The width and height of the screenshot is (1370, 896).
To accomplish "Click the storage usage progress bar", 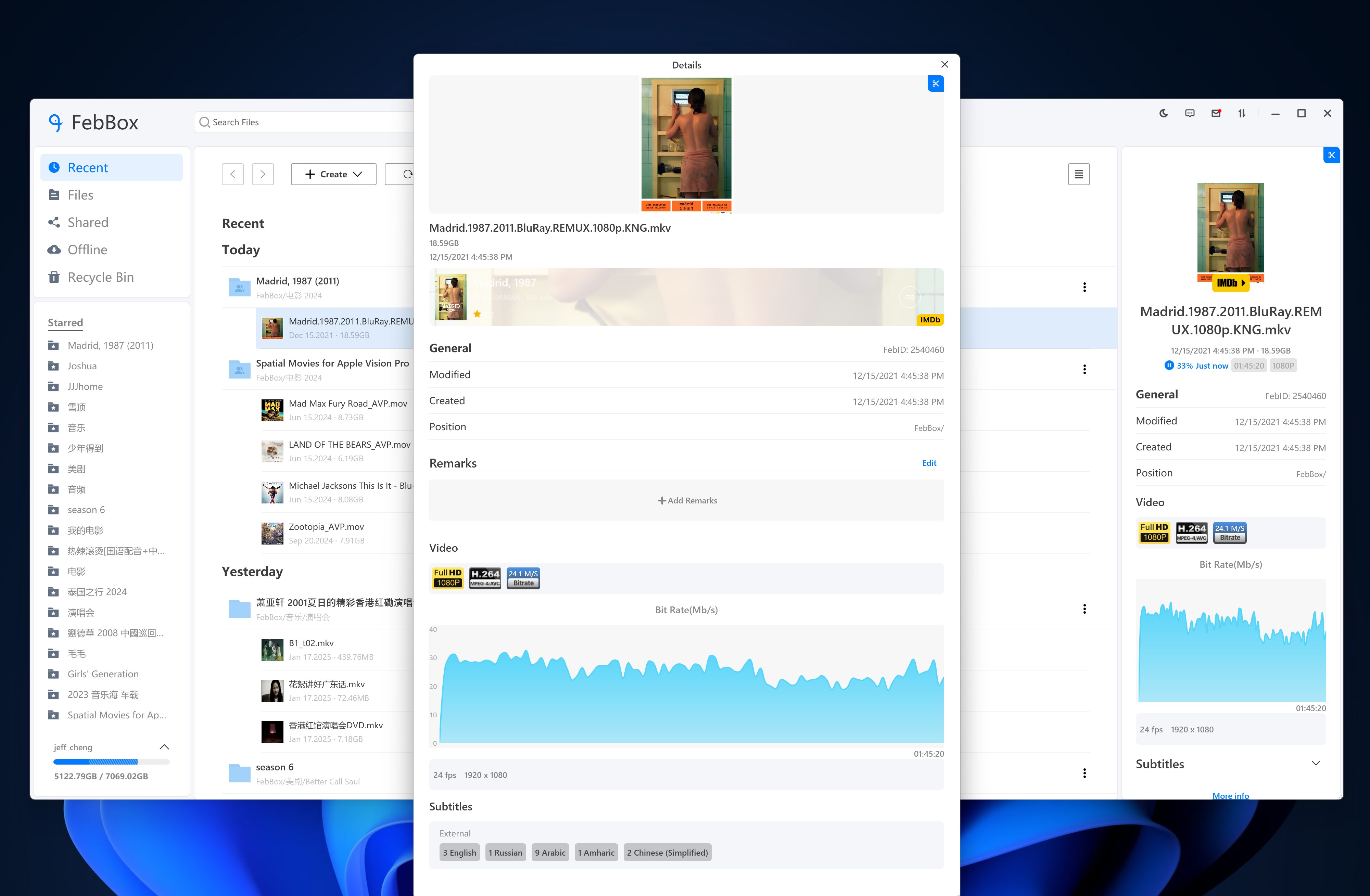I will click(x=111, y=761).
